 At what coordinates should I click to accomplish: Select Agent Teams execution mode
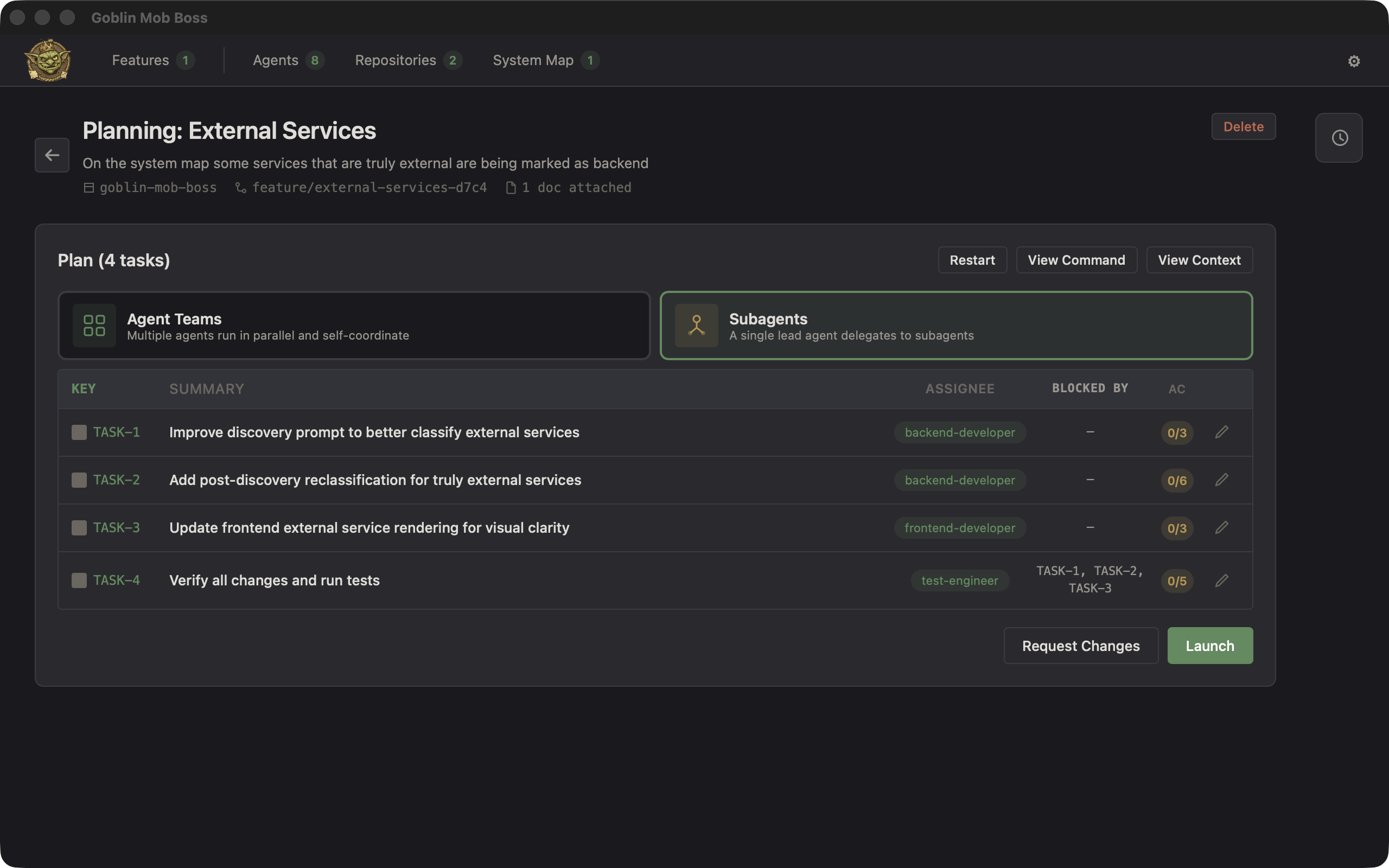pyautogui.click(x=354, y=325)
